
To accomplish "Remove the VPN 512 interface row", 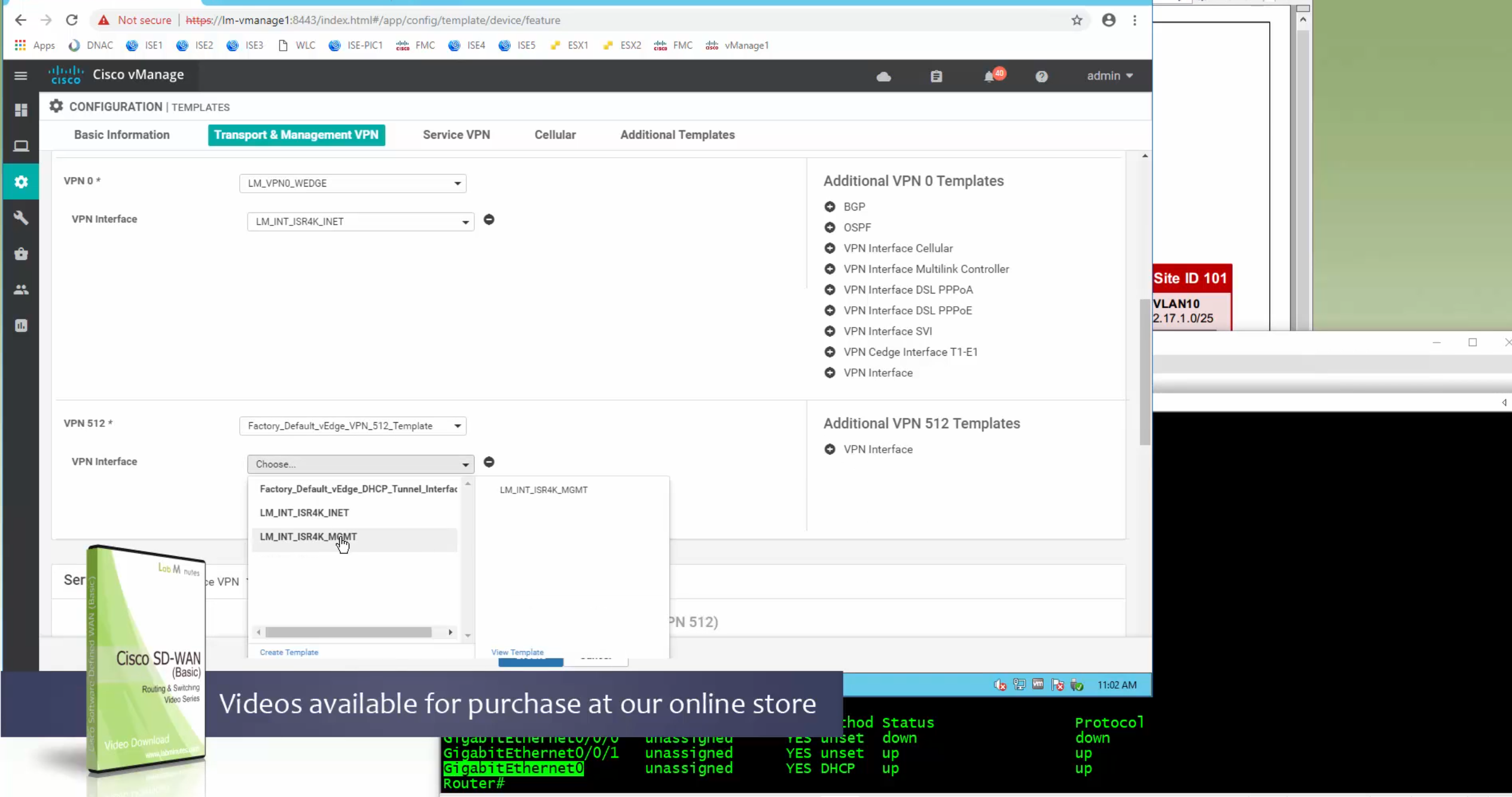I will pos(489,462).
